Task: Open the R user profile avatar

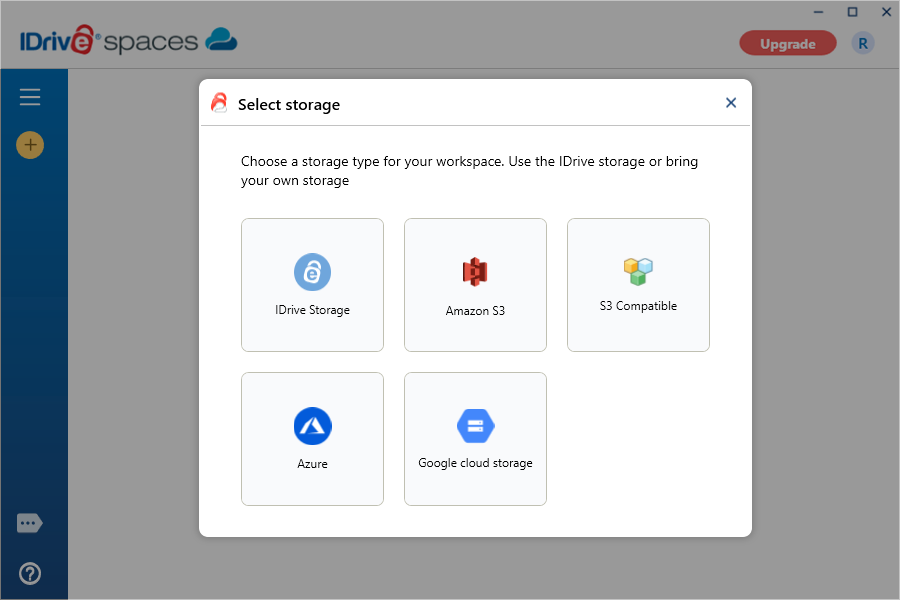Action: pyautogui.click(x=863, y=44)
